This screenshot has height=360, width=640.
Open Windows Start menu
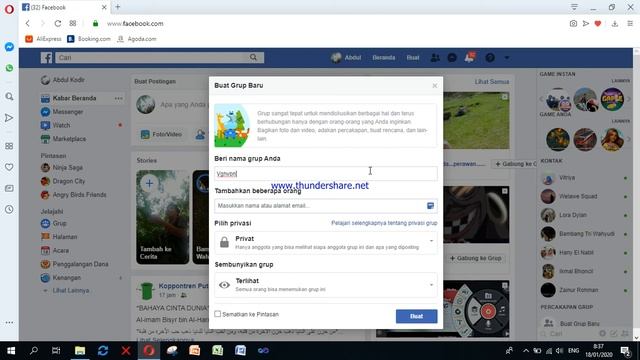(x=11, y=351)
